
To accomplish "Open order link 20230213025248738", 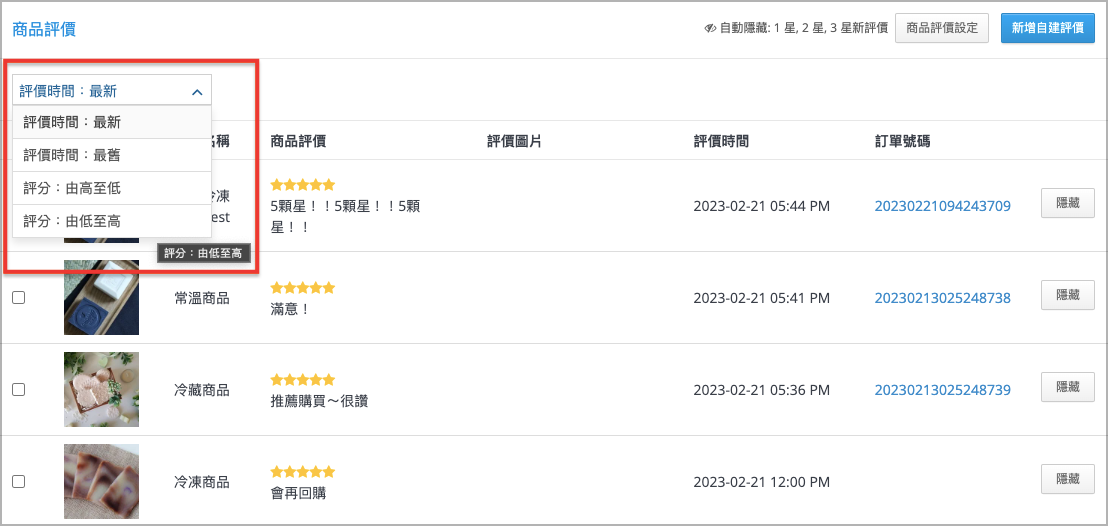I will click(x=943, y=298).
